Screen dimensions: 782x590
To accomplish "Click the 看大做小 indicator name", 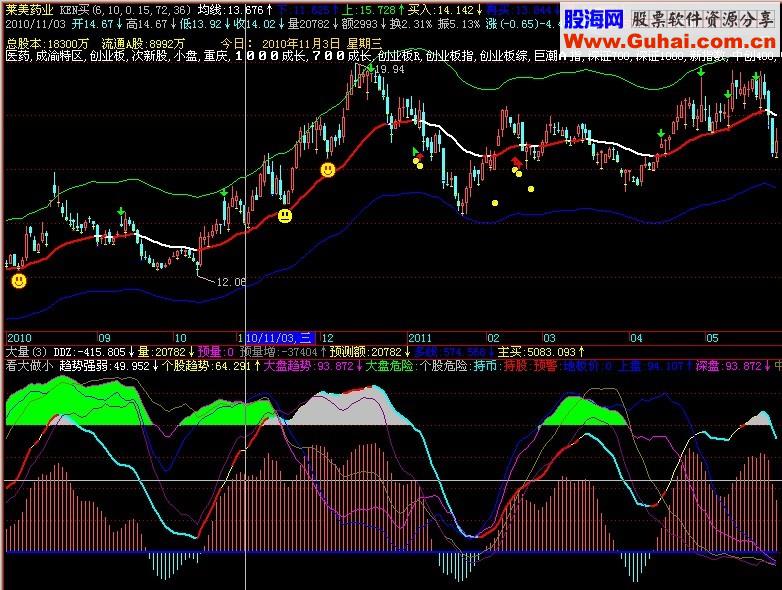I will point(29,366).
